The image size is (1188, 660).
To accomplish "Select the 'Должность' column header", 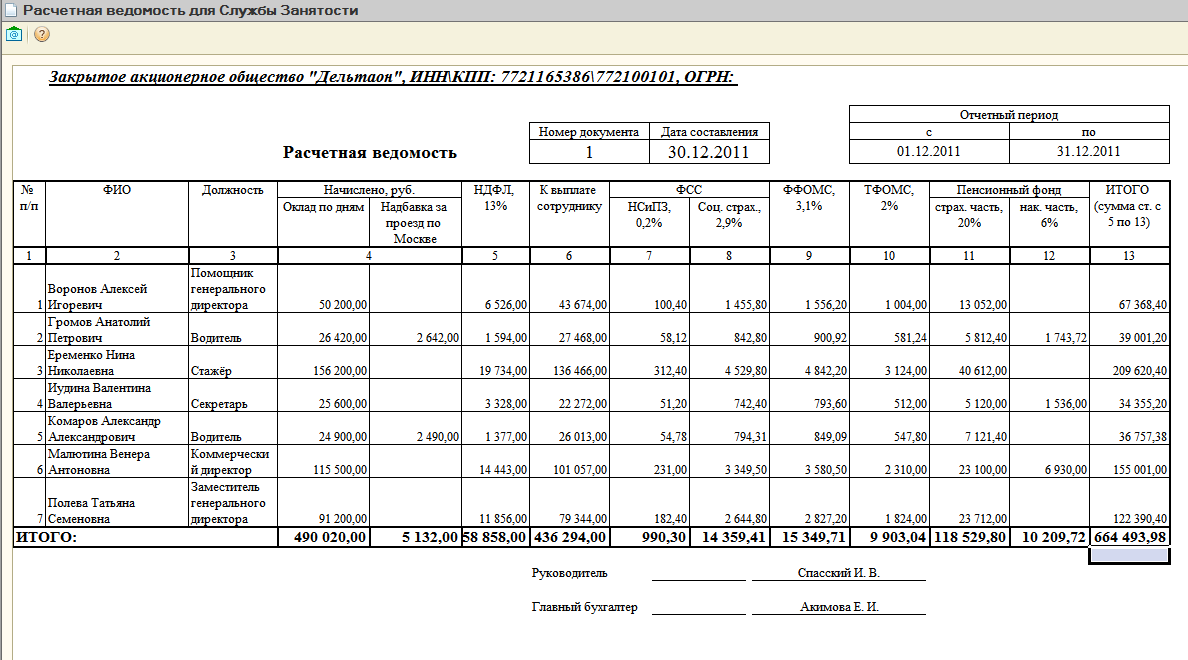I will click(233, 214).
